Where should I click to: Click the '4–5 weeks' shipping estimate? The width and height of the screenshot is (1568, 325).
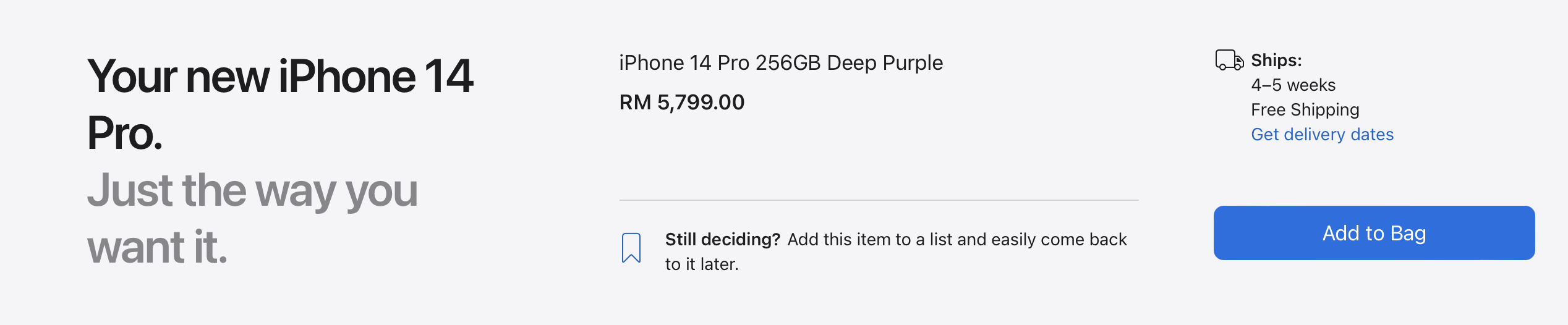coord(1293,85)
